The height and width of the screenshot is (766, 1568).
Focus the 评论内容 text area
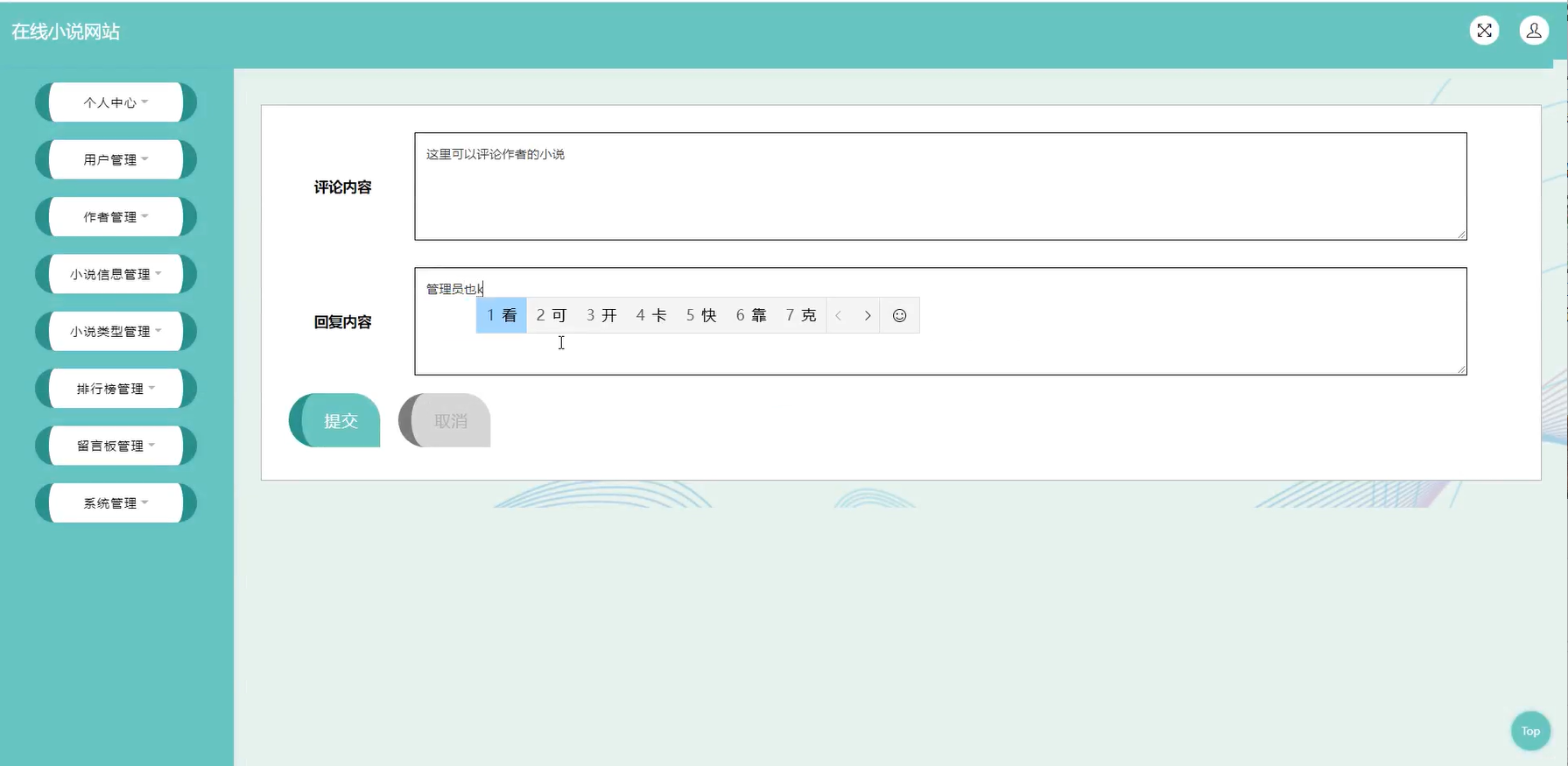[940, 186]
